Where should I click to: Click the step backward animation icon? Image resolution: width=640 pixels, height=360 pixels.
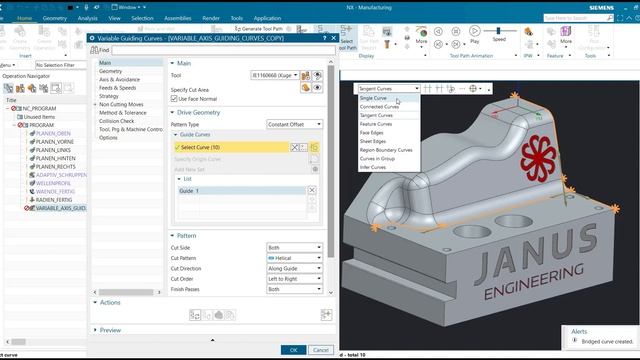click(x=438, y=31)
